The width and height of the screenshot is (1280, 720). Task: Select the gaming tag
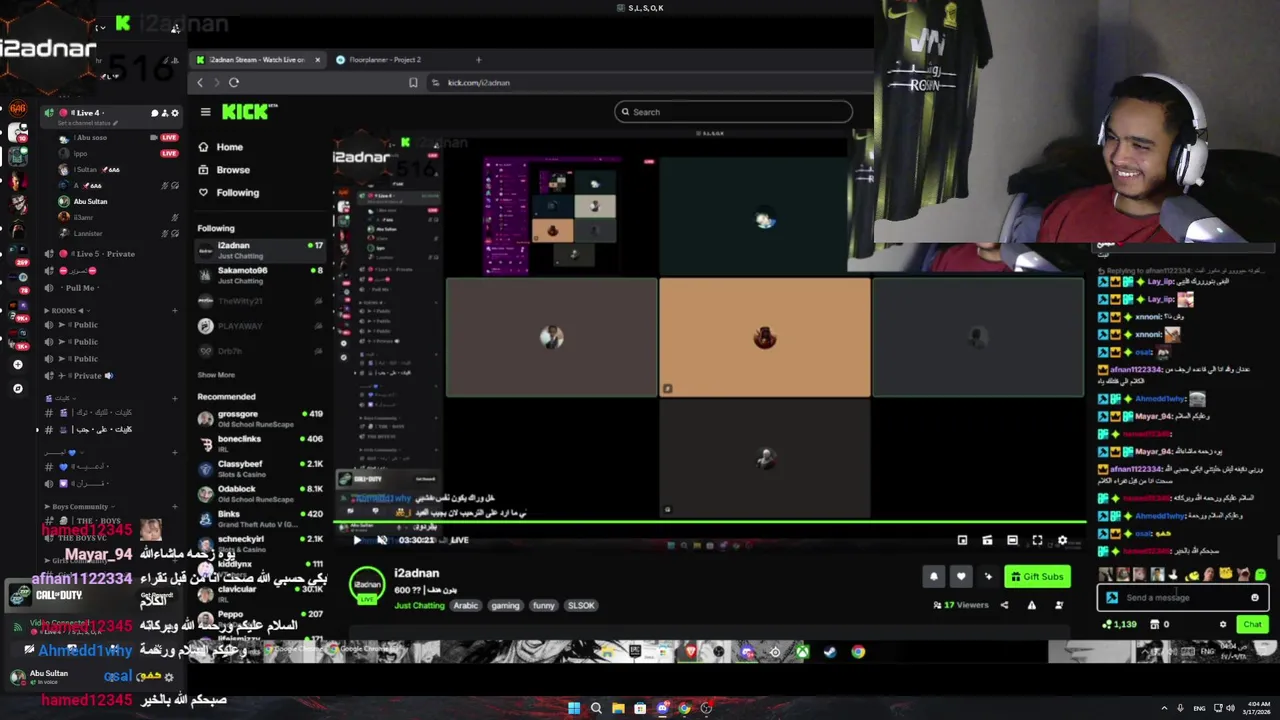[505, 606]
